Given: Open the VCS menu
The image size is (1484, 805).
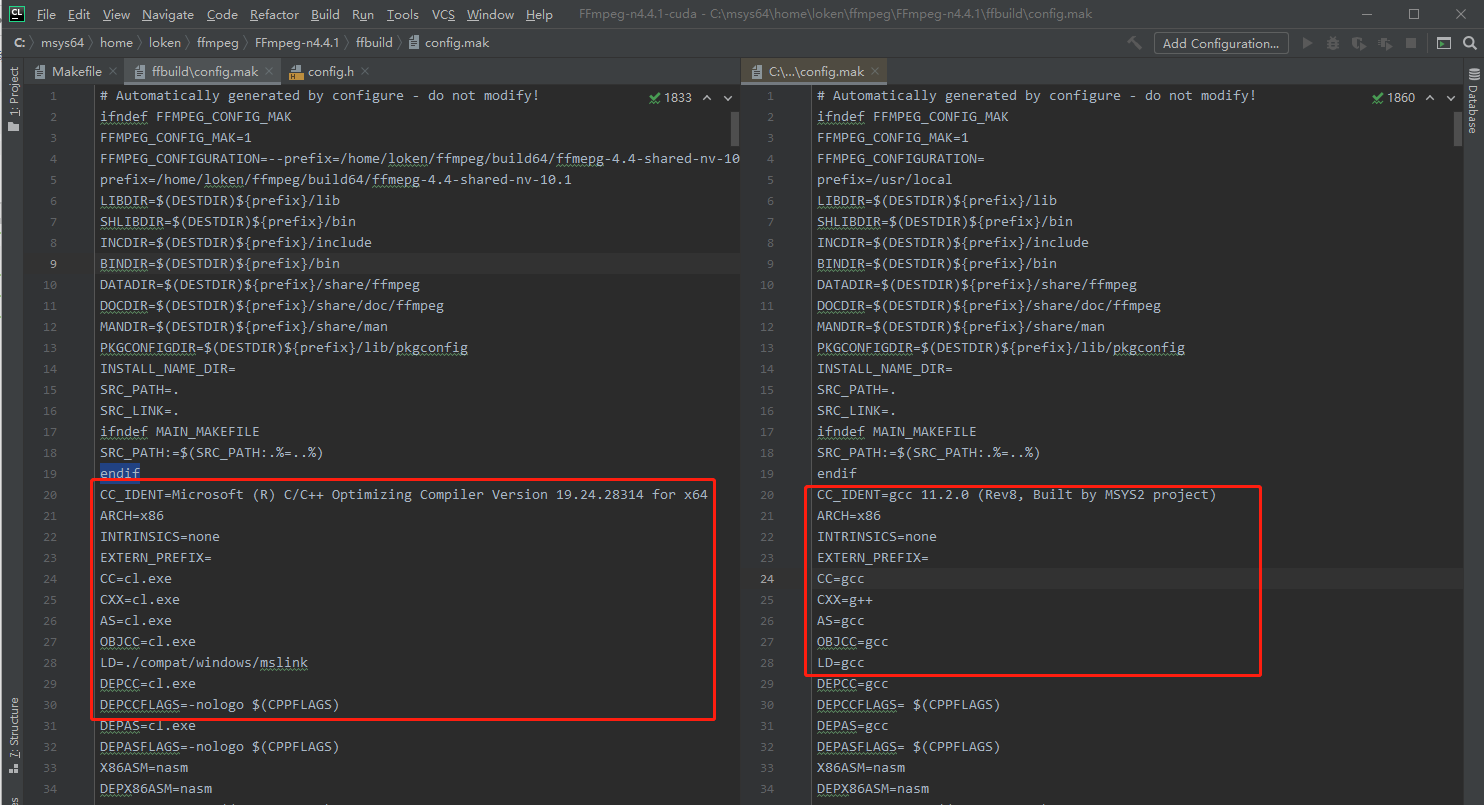Looking at the screenshot, I should [x=443, y=14].
